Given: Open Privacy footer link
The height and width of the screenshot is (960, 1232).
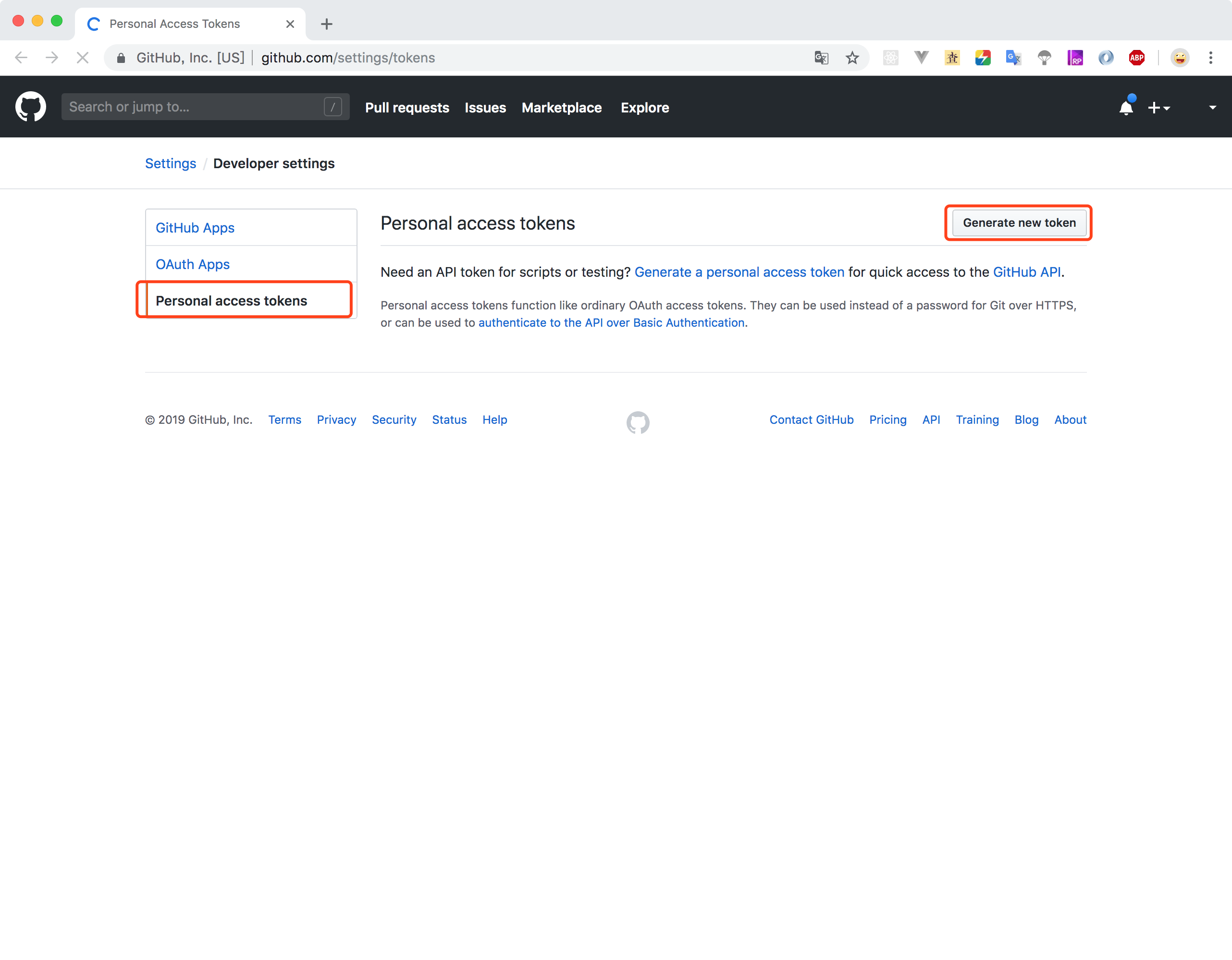Looking at the screenshot, I should tap(336, 419).
